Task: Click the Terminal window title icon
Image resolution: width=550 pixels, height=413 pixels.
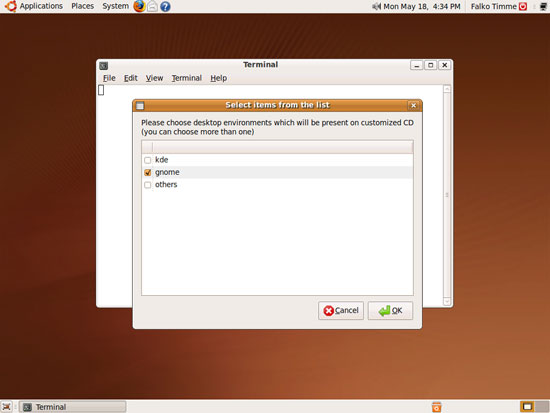Action: (x=103, y=66)
